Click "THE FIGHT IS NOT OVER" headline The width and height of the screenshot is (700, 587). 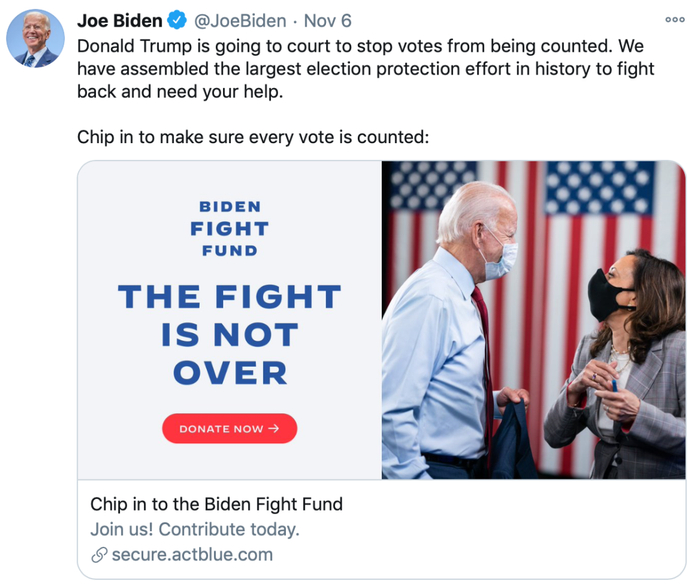[229, 334]
